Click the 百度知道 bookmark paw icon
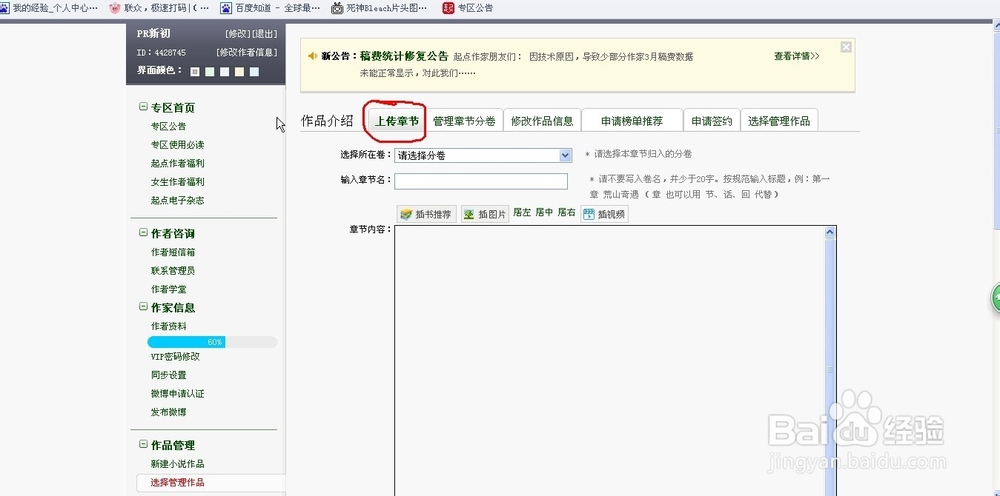 [x=226, y=8]
